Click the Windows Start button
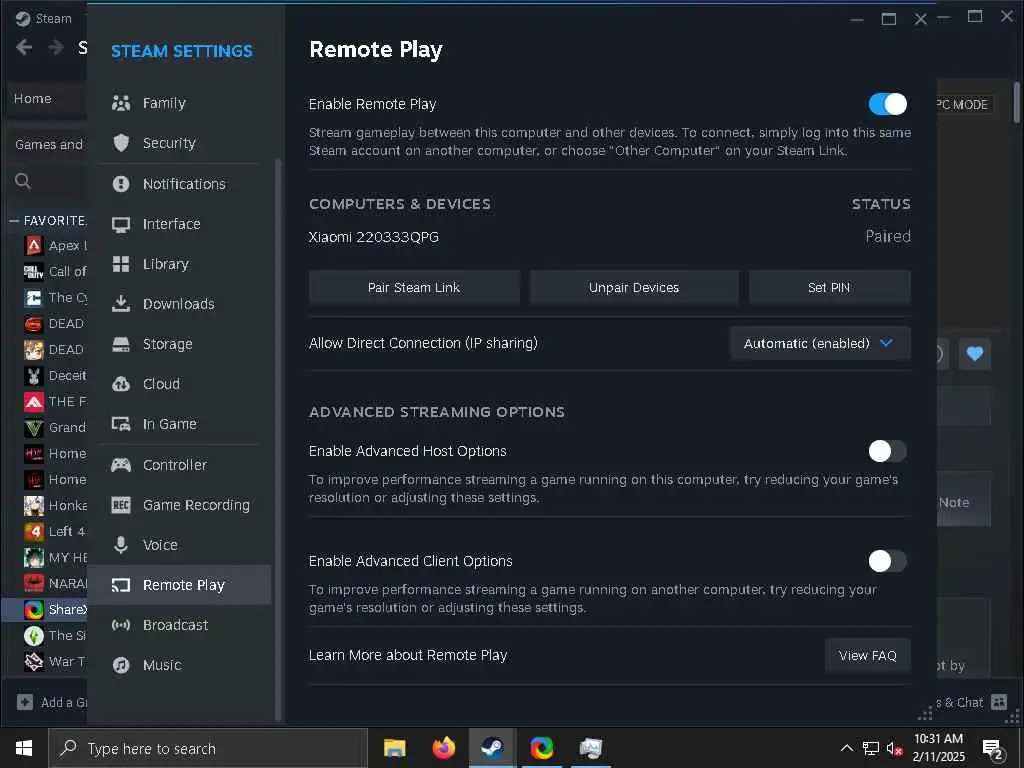Screen dimensions: 1024x768 point(24,748)
